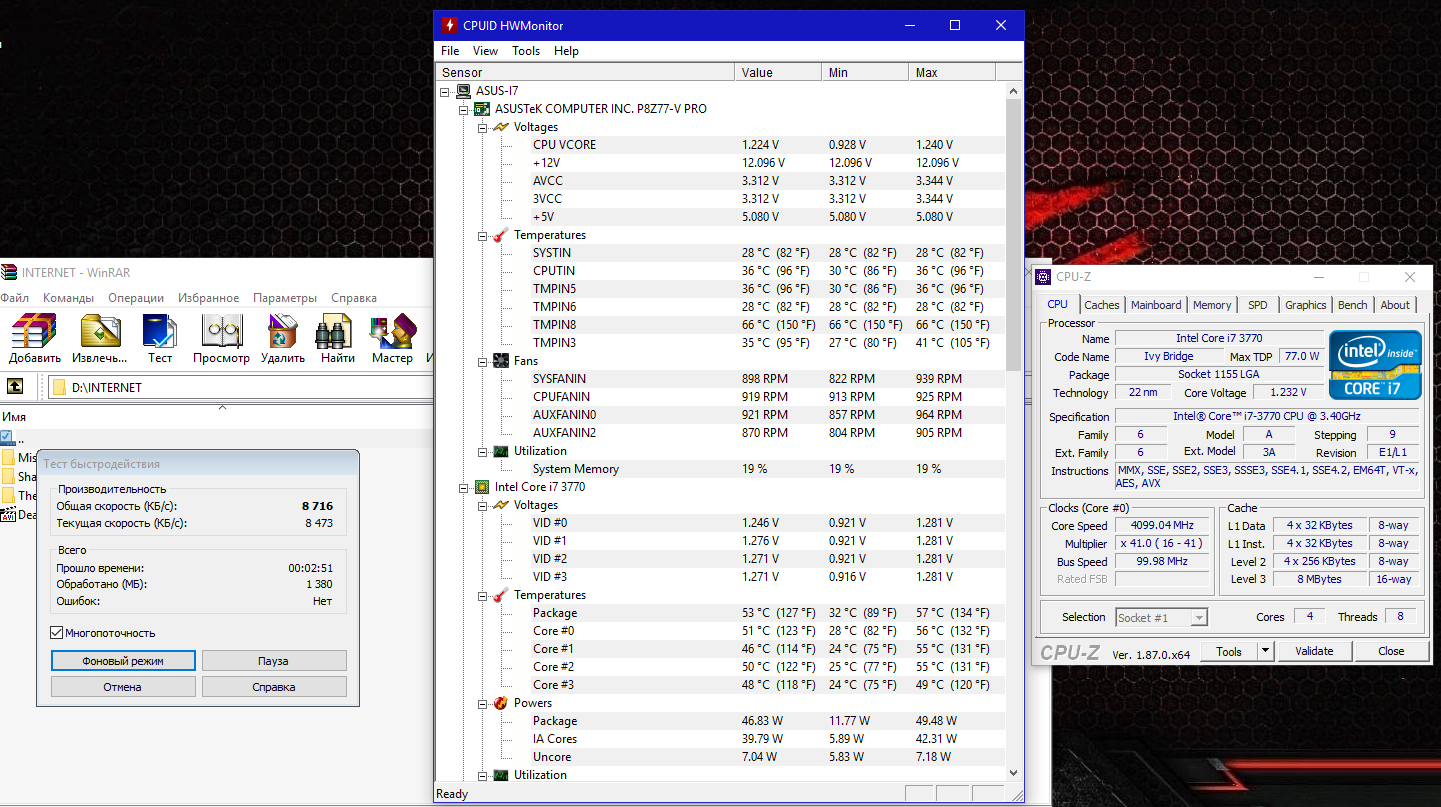This screenshot has width=1441, height=807.
Task: Click the WinRAR books icon in its title bar
Action: point(8,272)
